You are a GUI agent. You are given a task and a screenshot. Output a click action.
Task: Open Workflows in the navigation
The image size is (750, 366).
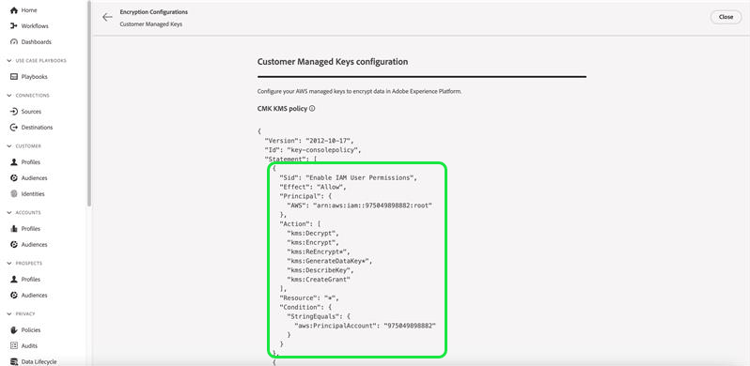pos(35,26)
